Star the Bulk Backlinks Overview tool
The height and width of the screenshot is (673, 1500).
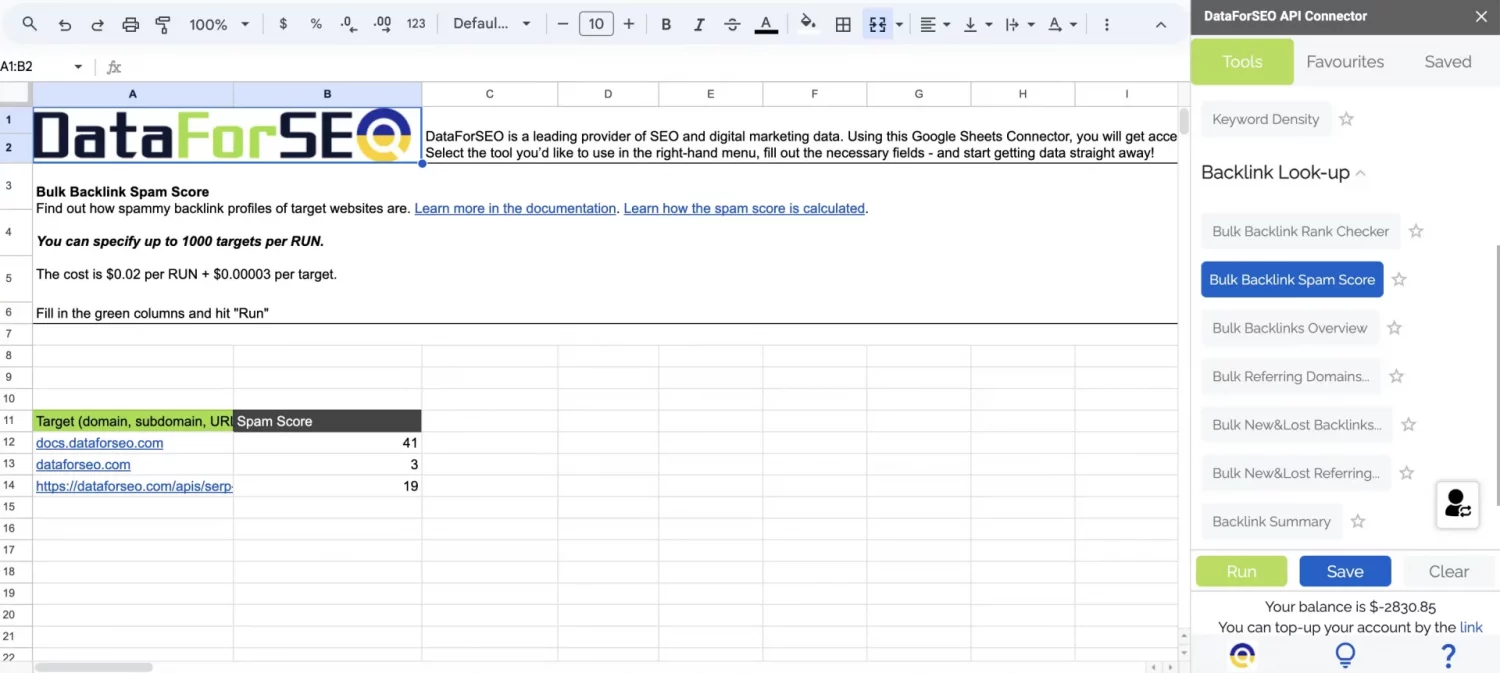coord(1394,328)
